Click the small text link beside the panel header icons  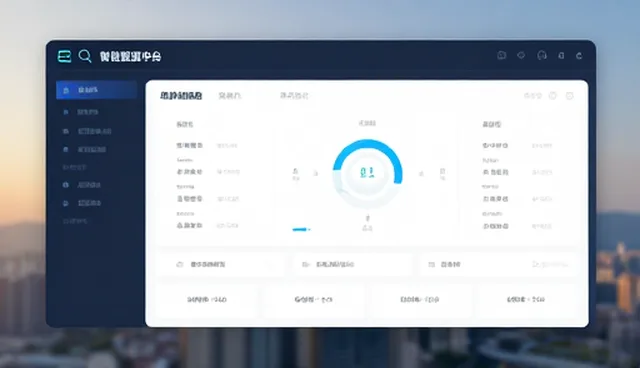(533, 96)
